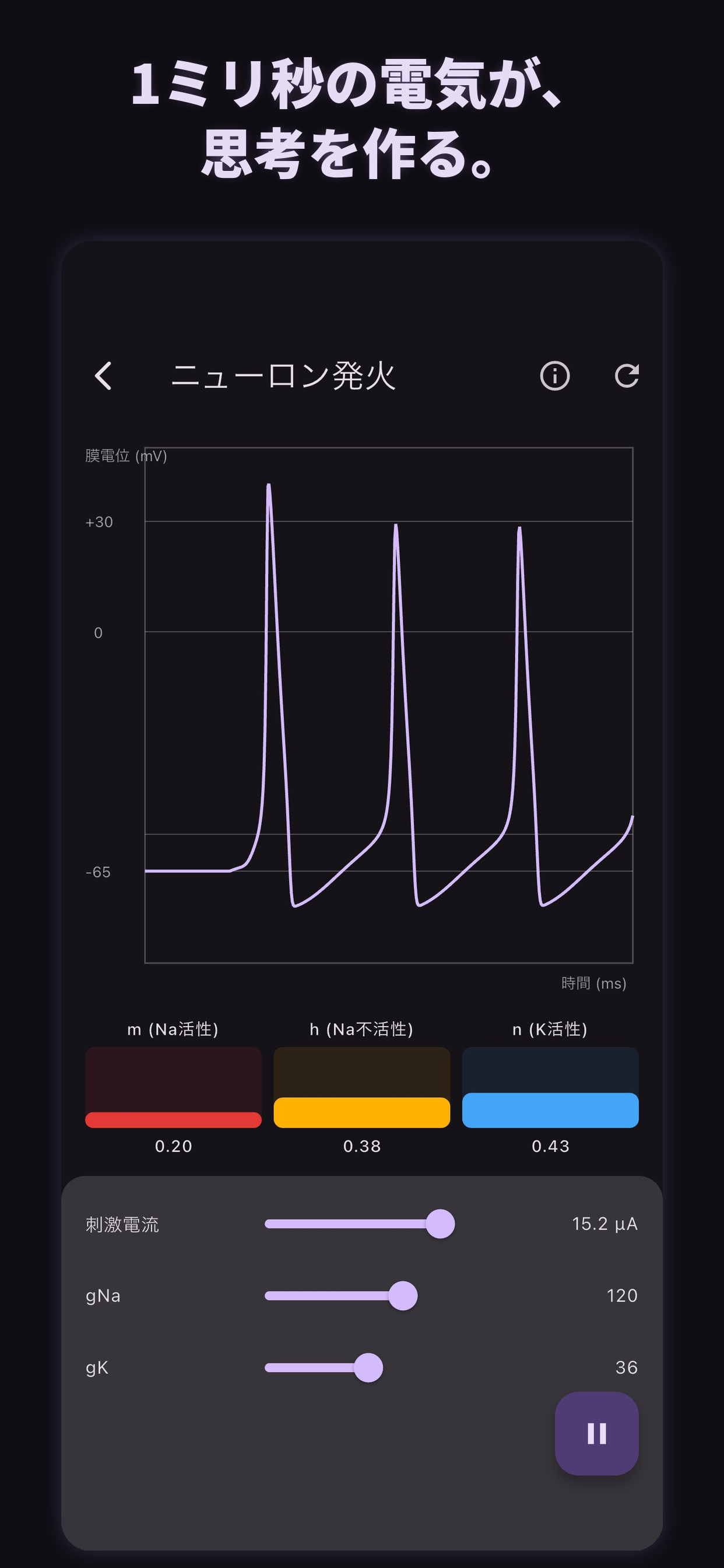Tap the 刺激電流 label

[122, 1224]
